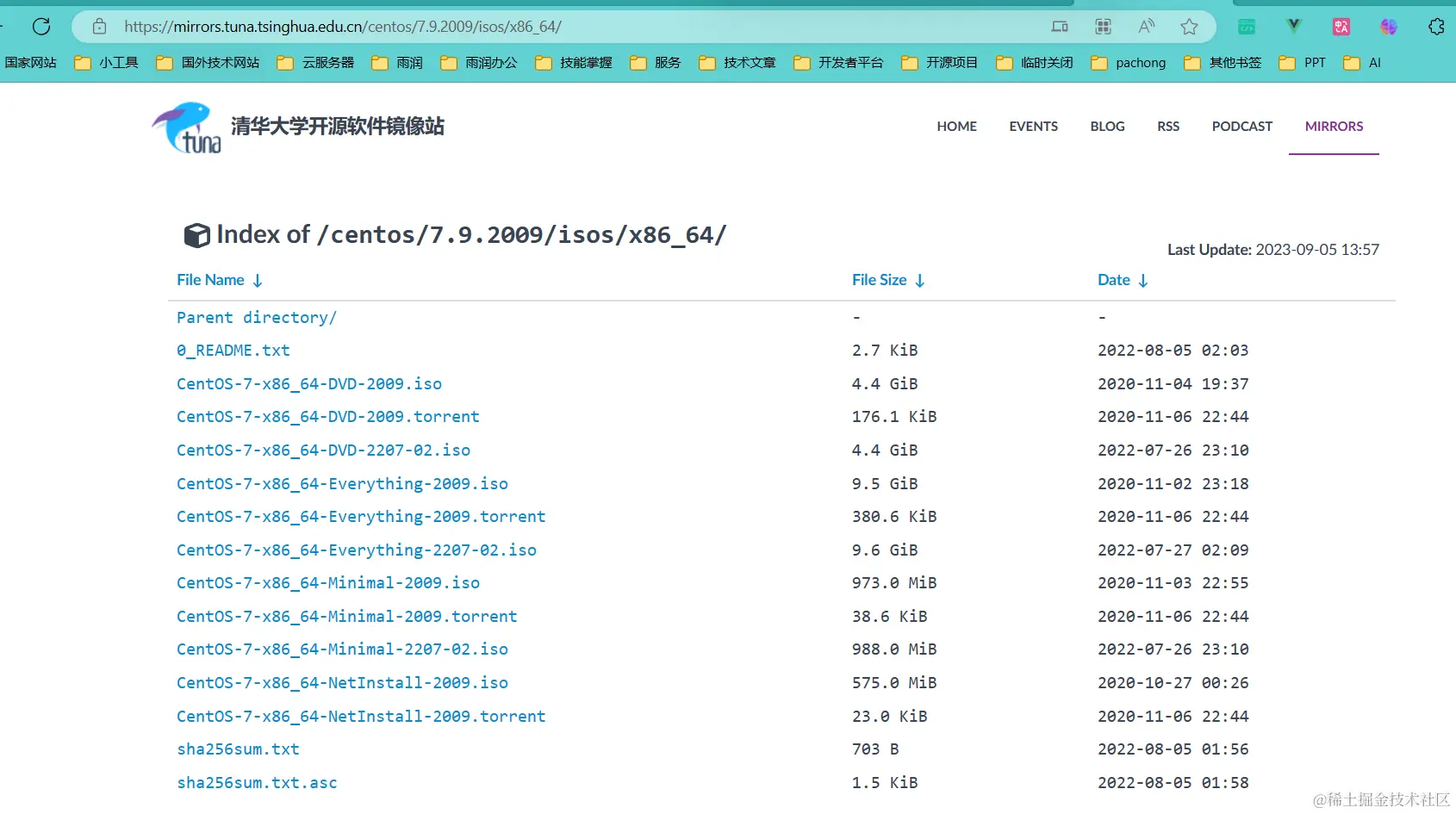The height and width of the screenshot is (814, 1456).
Task: Download CentOS-7-x86_64-Everything-2207-02.iso
Action: (x=357, y=550)
